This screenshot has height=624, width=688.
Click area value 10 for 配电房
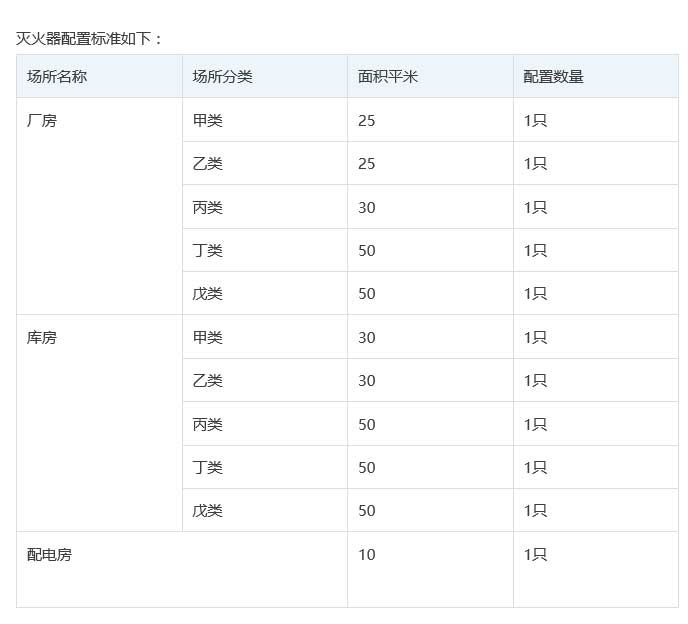pyautogui.click(x=366, y=554)
